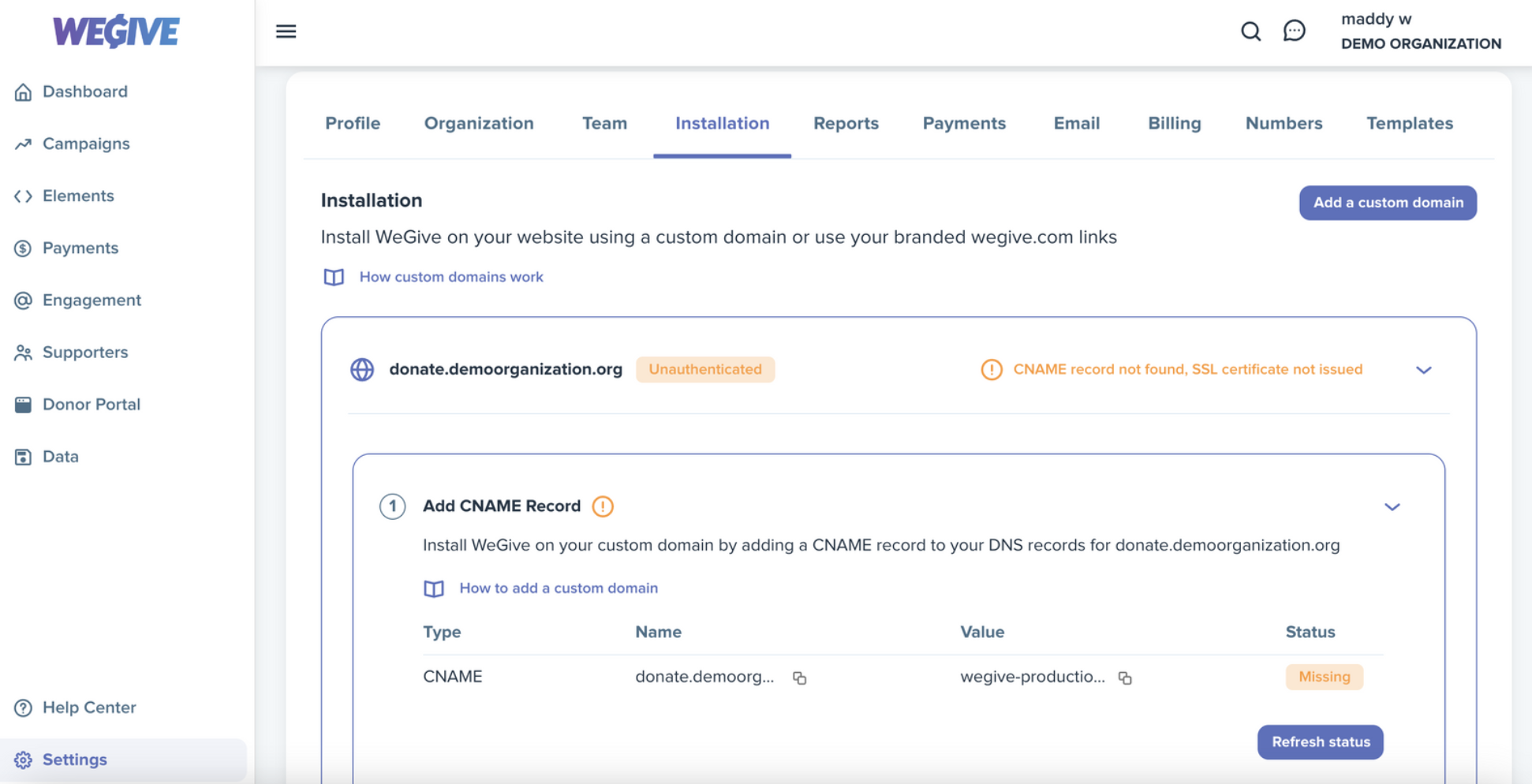Go to Supporters in the sidebar

pyautogui.click(x=85, y=352)
